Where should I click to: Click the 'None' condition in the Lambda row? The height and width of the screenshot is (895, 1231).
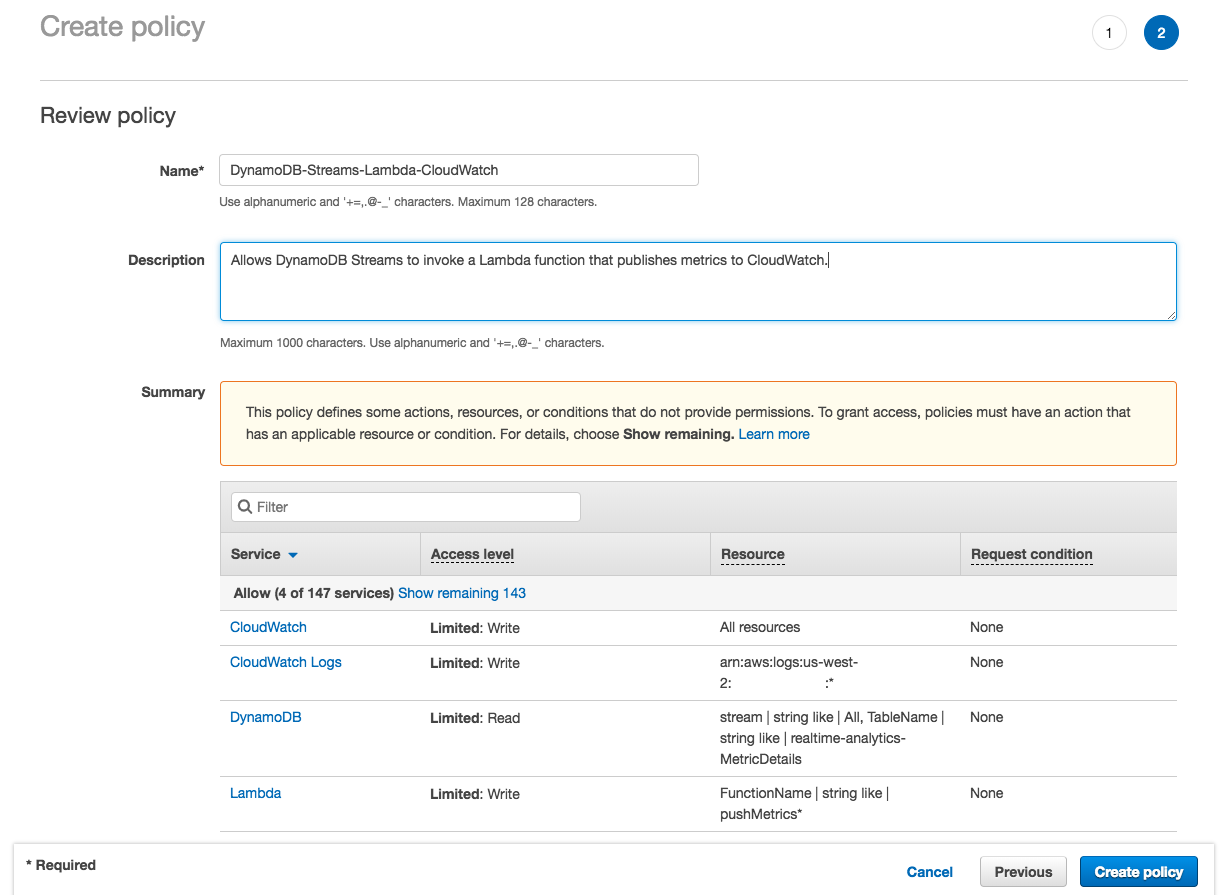(986, 793)
